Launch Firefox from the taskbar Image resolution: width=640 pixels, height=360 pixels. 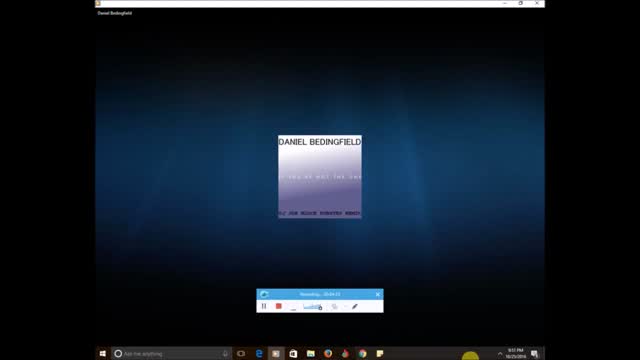point(328,353)
